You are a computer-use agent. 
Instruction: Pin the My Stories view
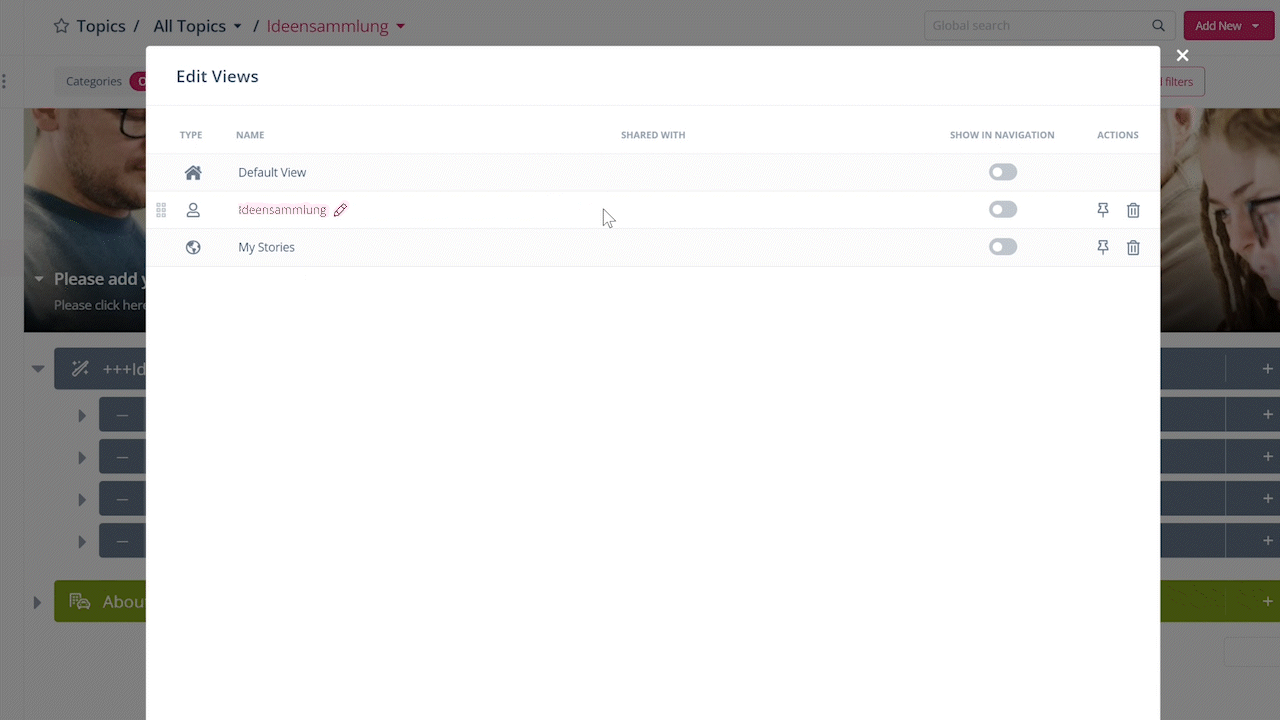[1103, 247]
